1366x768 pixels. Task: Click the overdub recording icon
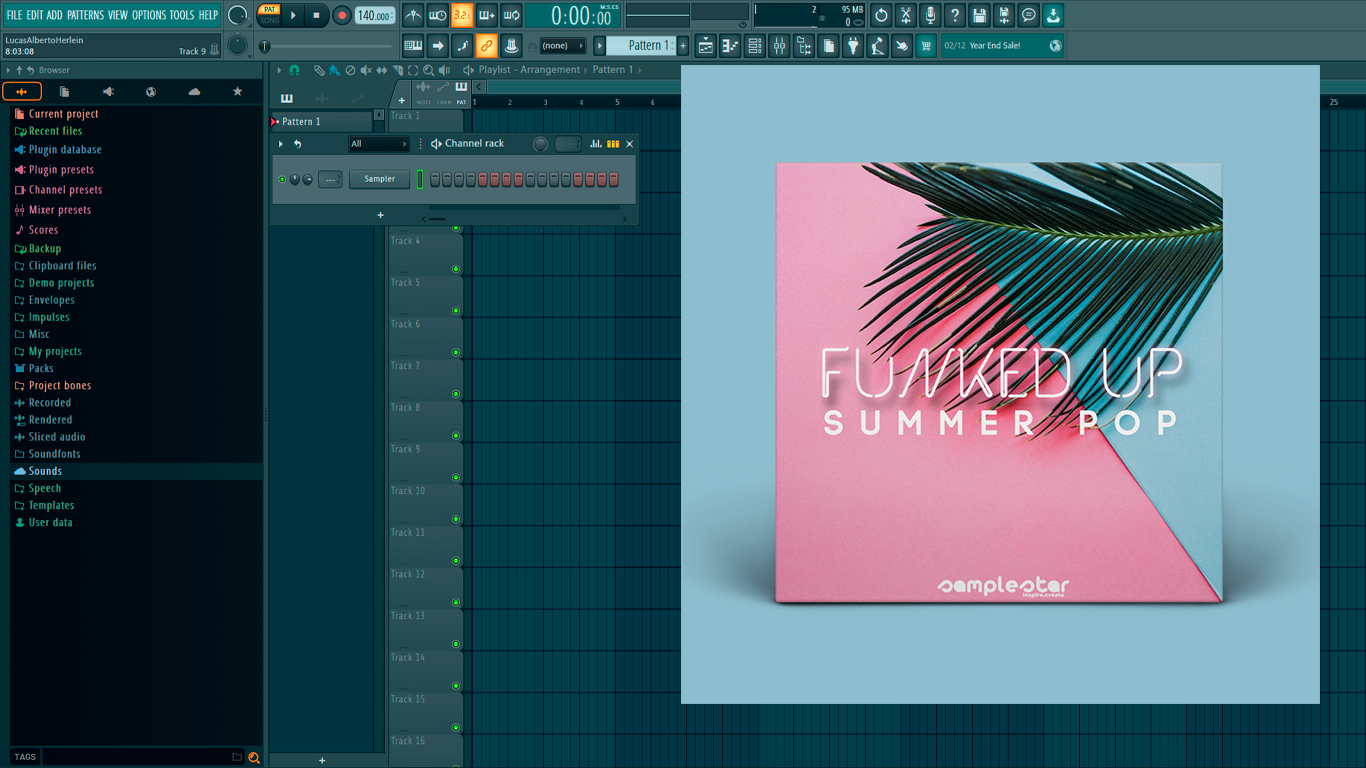pyautogui.click(x=487, y=15)
